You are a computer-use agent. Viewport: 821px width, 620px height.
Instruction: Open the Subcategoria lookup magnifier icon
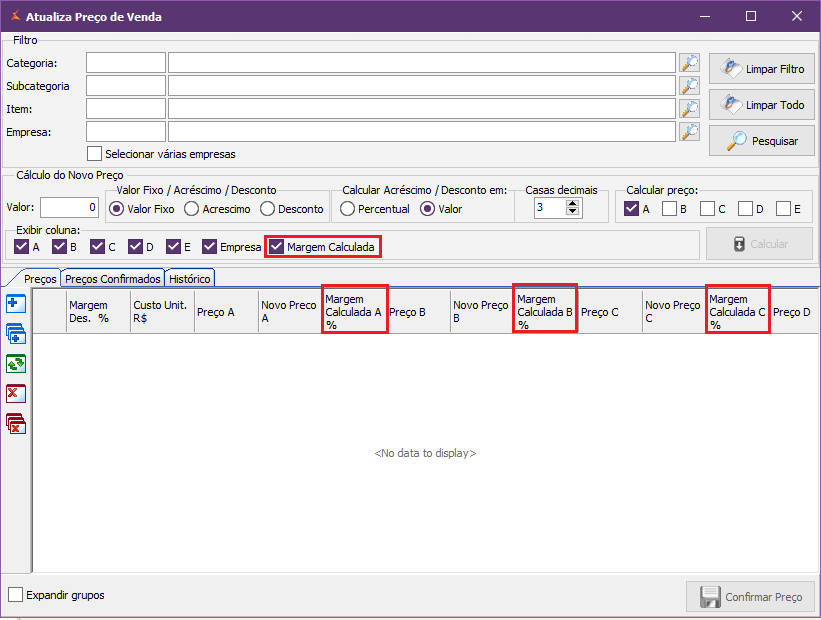(690, 86)
